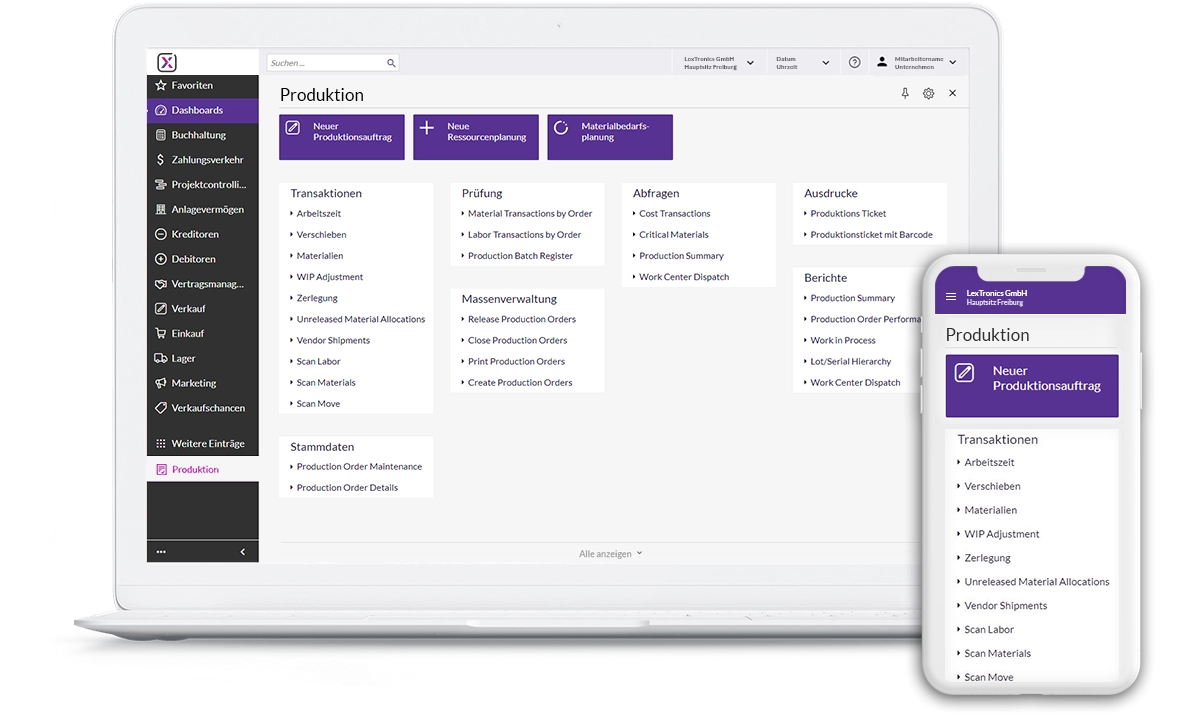Viewport: 1200px width, 715px height.
Task: Click the three dots at sidebar bottom
Action: point(161,552)
